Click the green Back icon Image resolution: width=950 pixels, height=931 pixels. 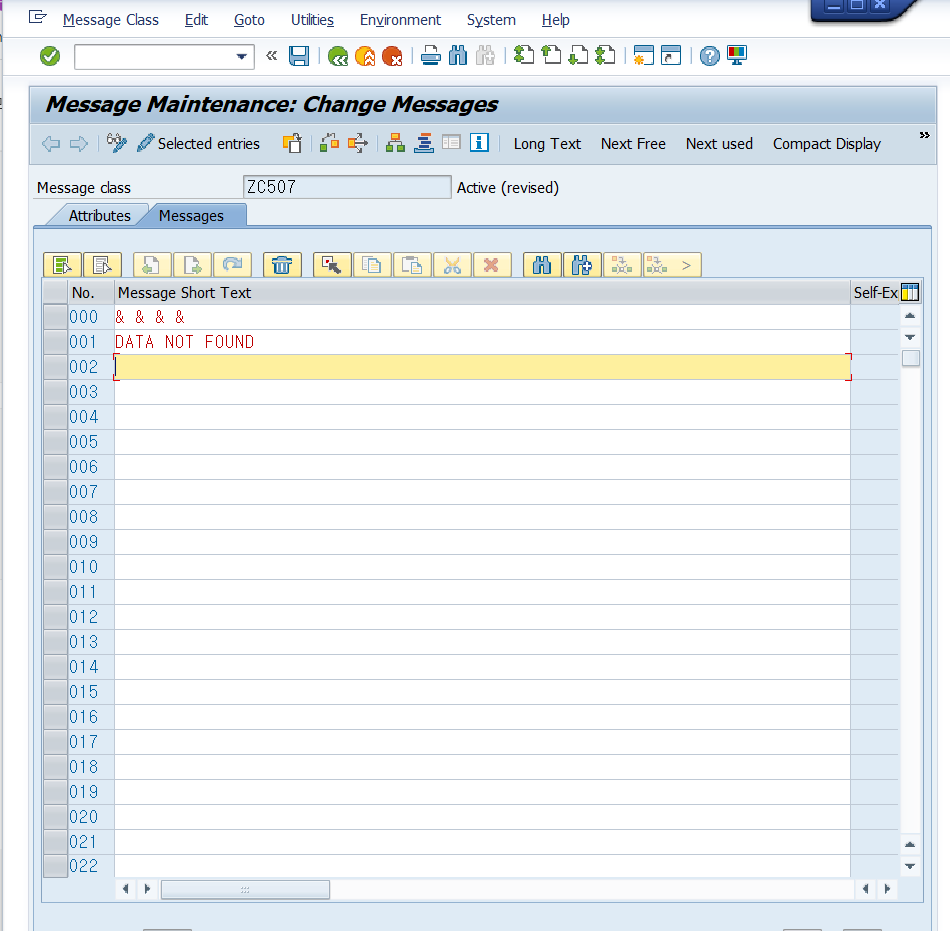pos(337,56)
